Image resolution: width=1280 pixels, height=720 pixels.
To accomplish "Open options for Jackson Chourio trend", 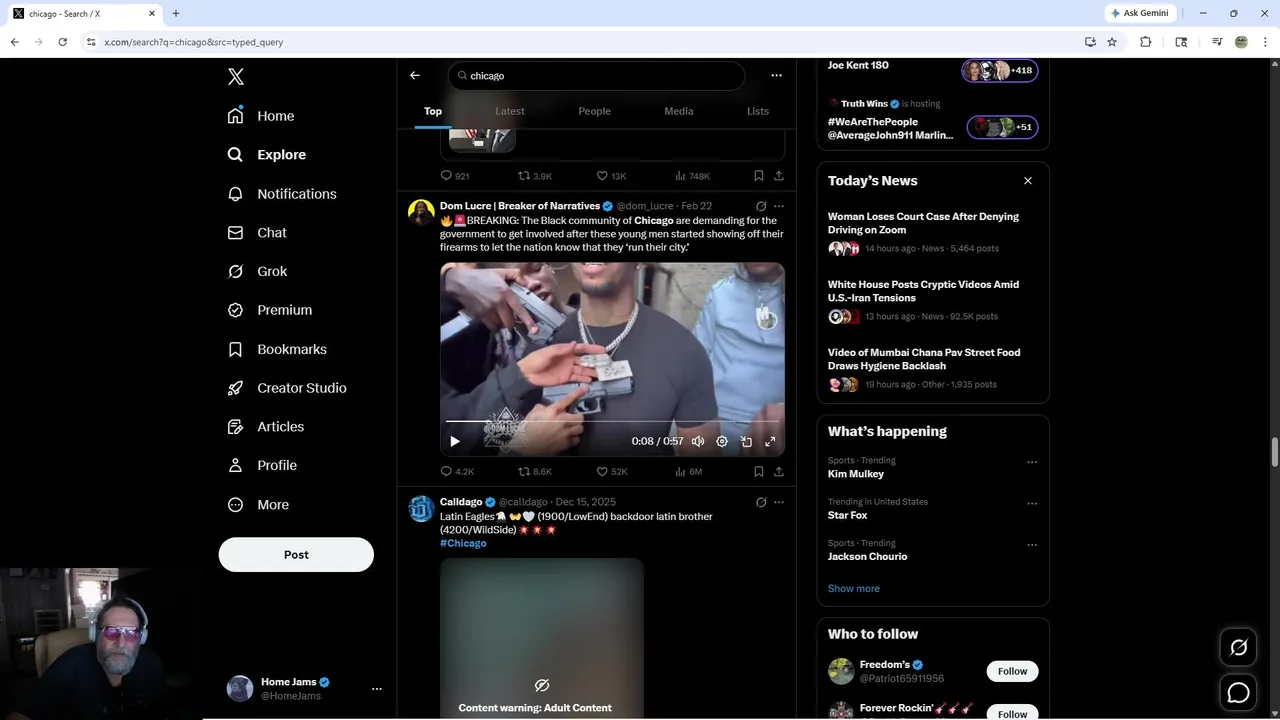I will [x=1032, y=546].
